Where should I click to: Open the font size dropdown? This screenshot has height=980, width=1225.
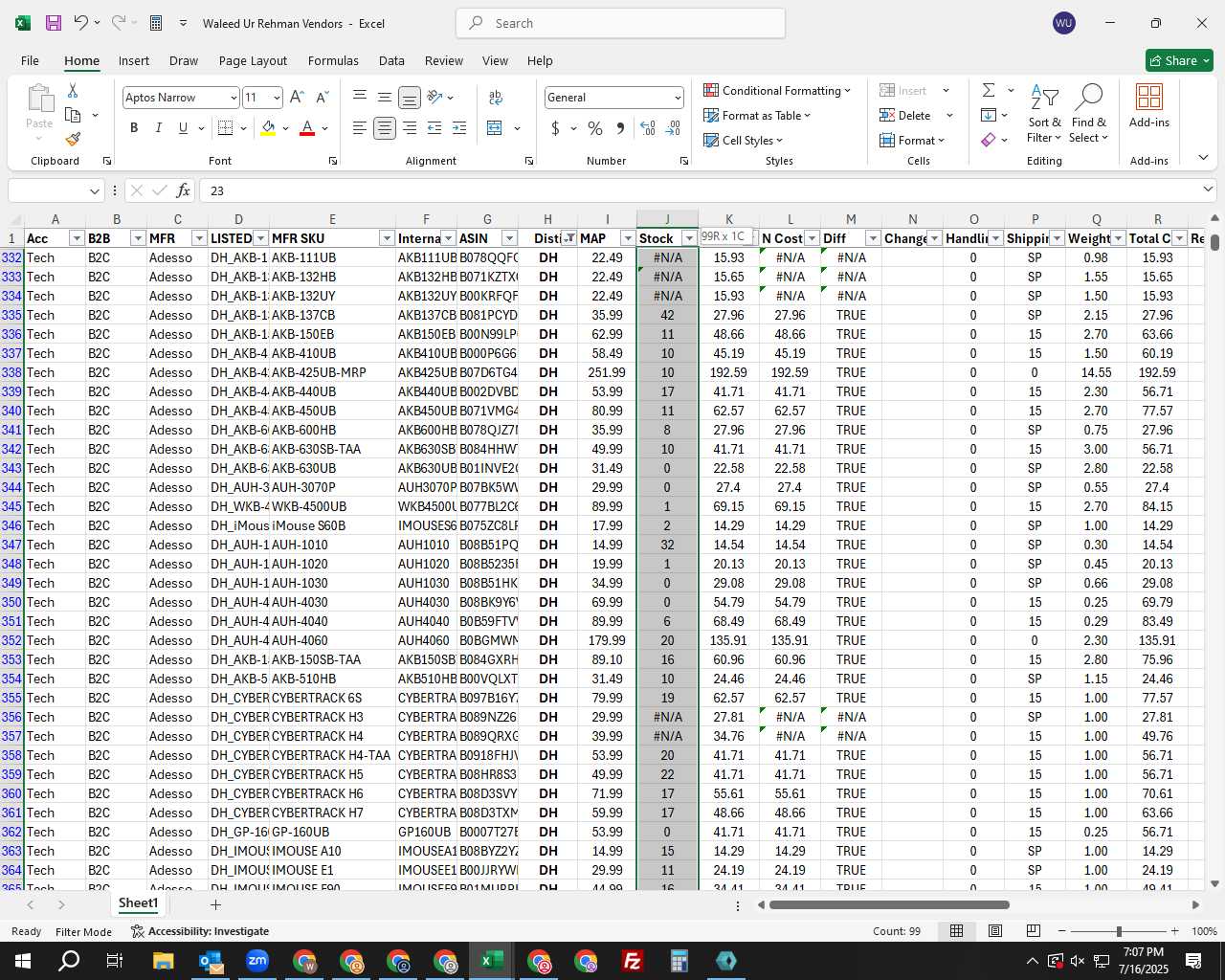277,98
